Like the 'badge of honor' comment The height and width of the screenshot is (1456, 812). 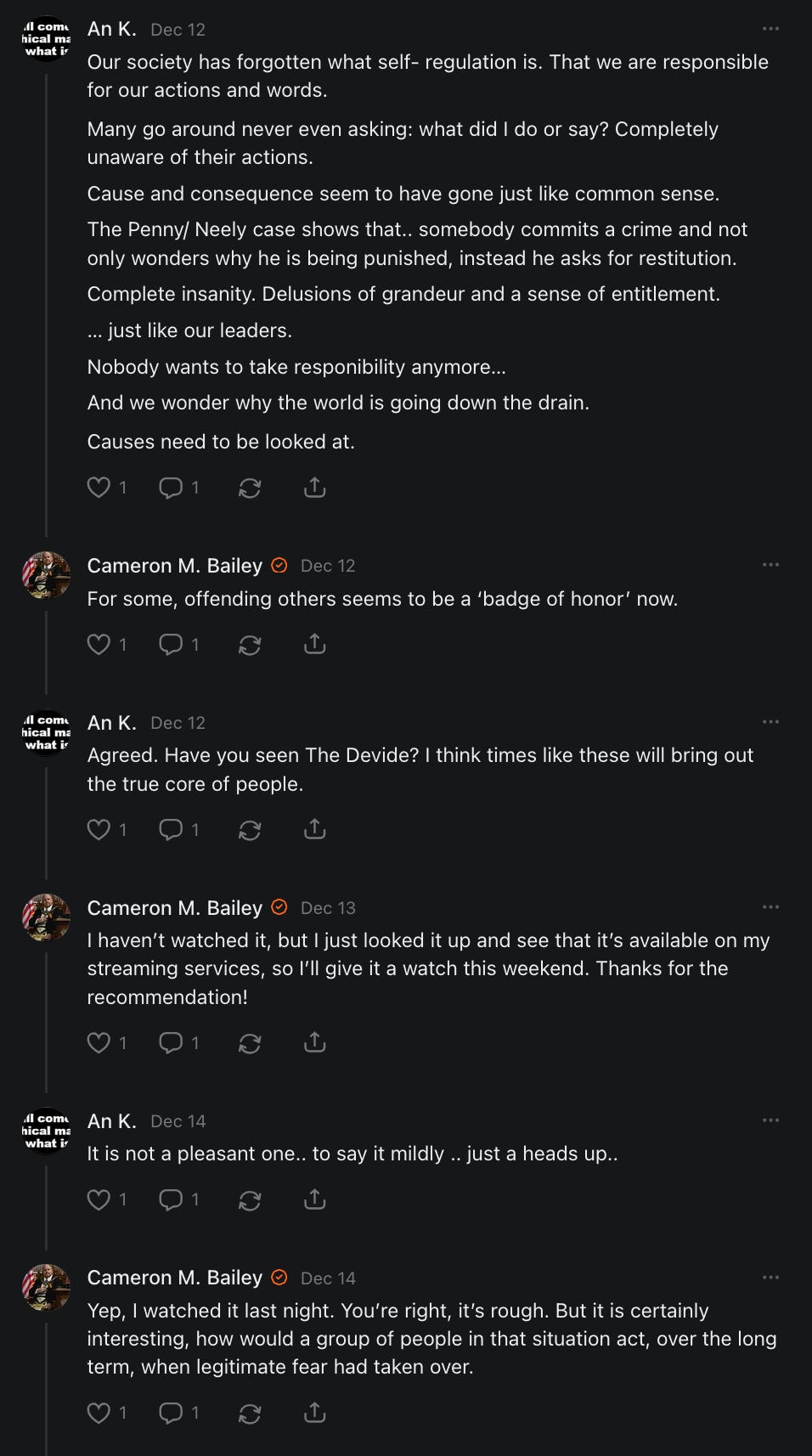(99, 645)
